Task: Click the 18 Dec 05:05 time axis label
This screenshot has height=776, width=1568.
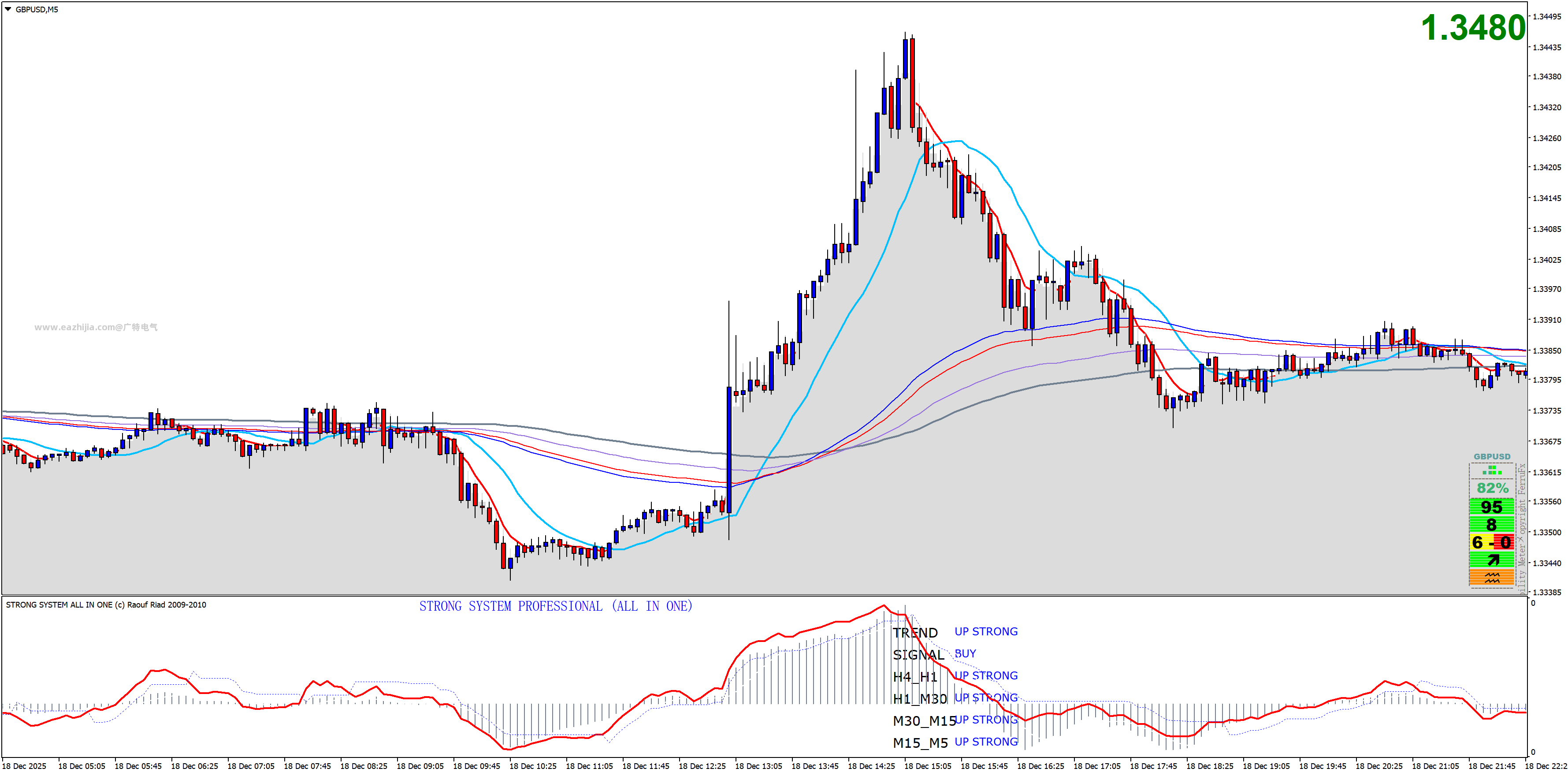Action: pyautogui.click(x=82, y=766)
